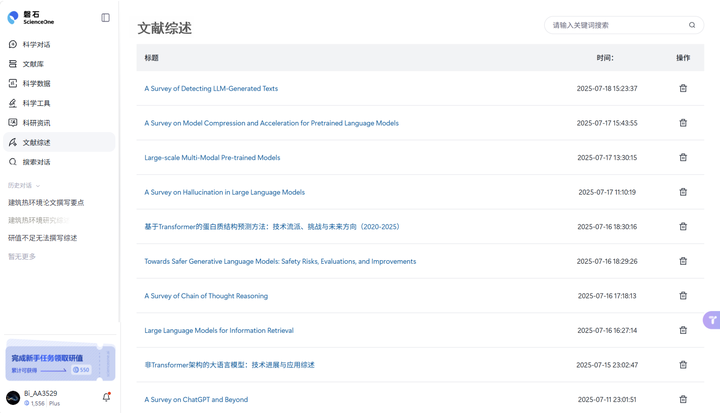The image size is (720, 413).
Task: Click the 文献综述 page heading
Action: coord(164,28)
